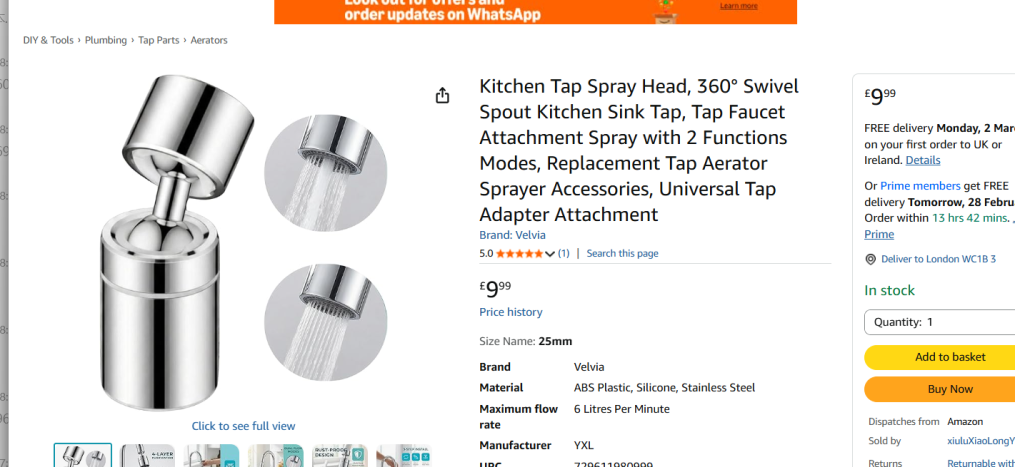Click the WhatsApp offers banner

click(535, 12)
